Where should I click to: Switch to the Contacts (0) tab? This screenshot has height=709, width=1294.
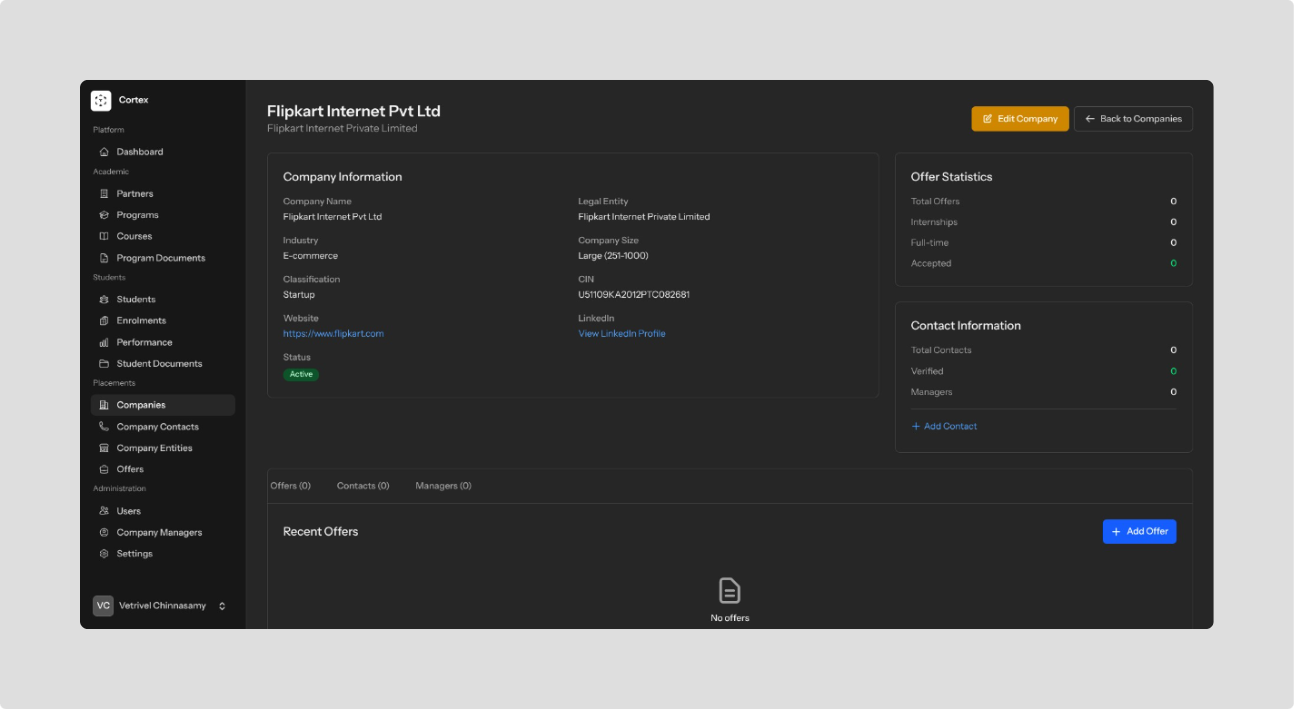click(x=363, y=486)
